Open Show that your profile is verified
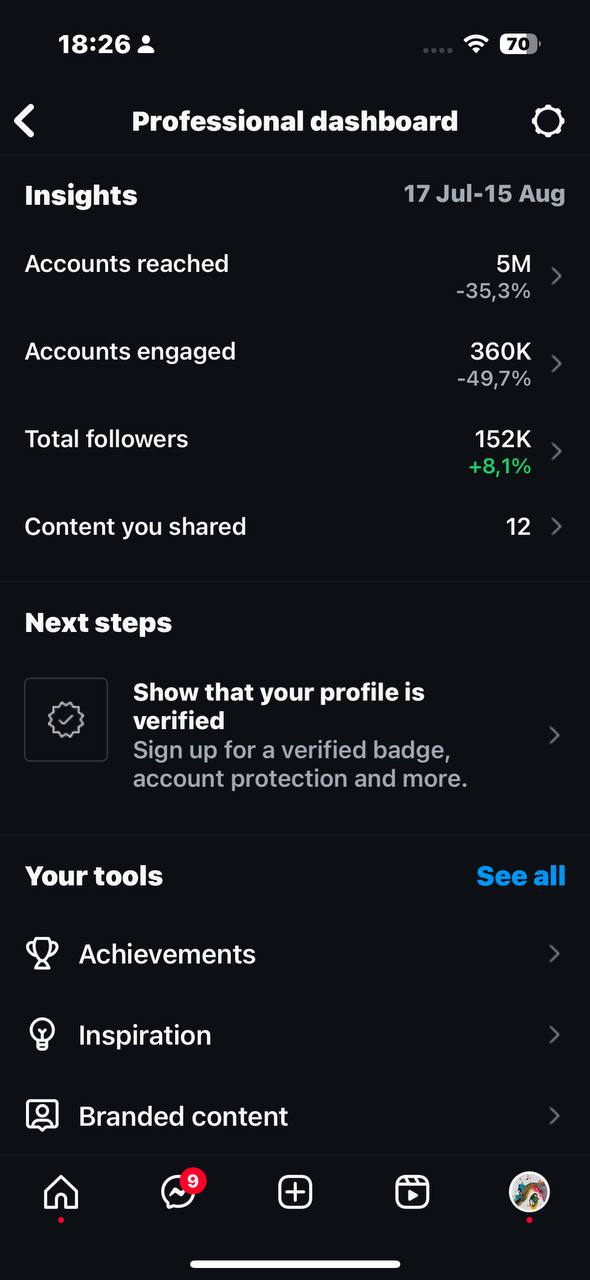Viewport: 590px width, 1280px height. point(295,735)
